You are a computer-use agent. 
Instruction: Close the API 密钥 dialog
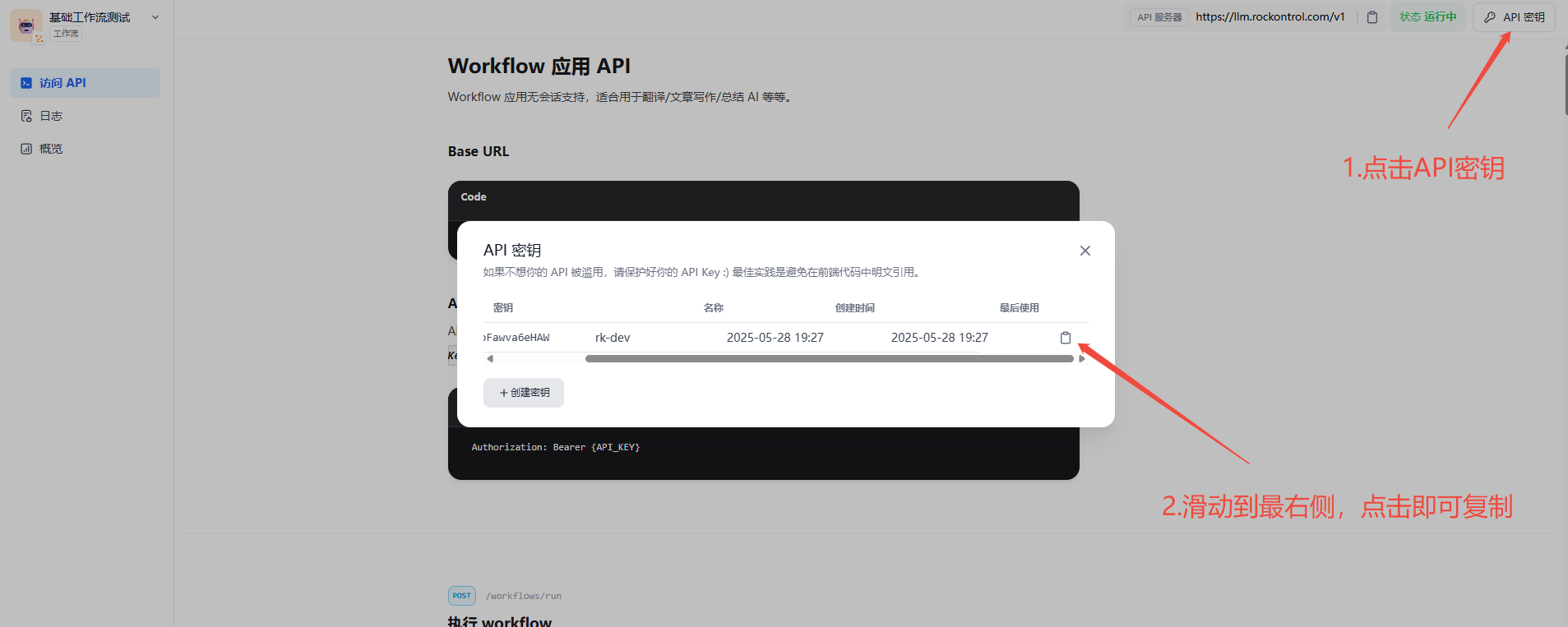[x=1085, y=251]
